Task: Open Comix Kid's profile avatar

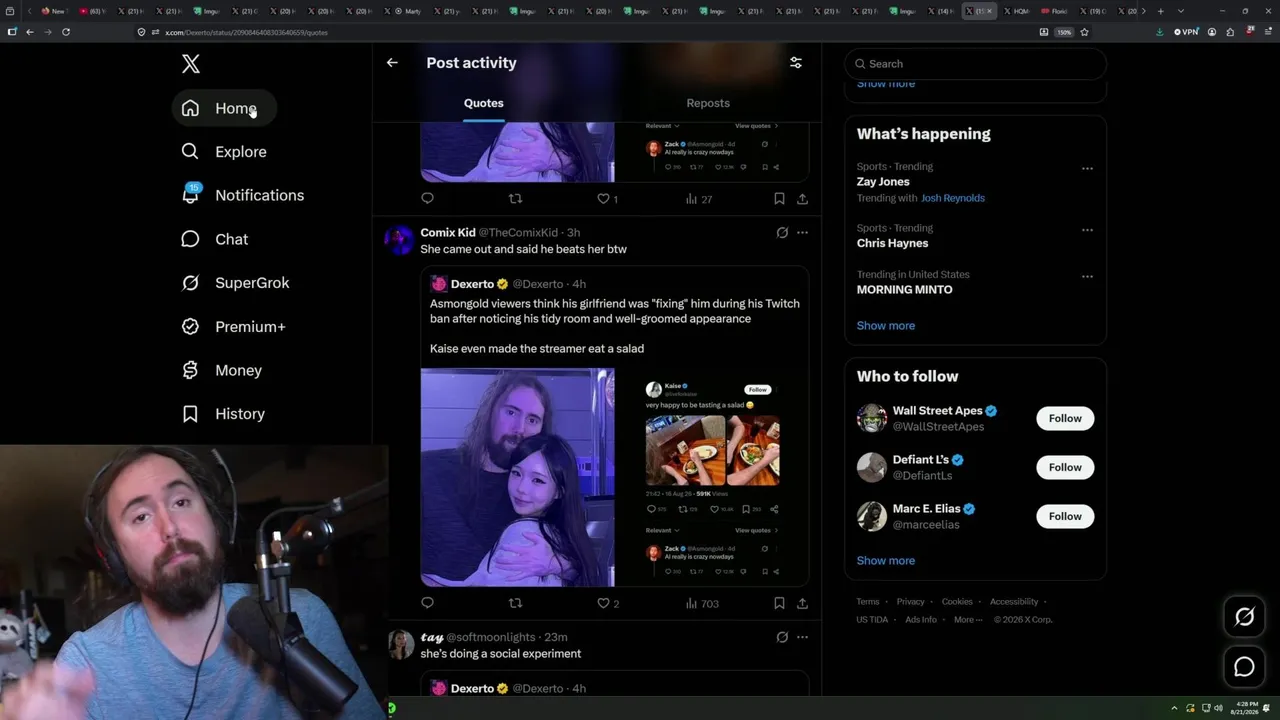Action: [400, 240]
